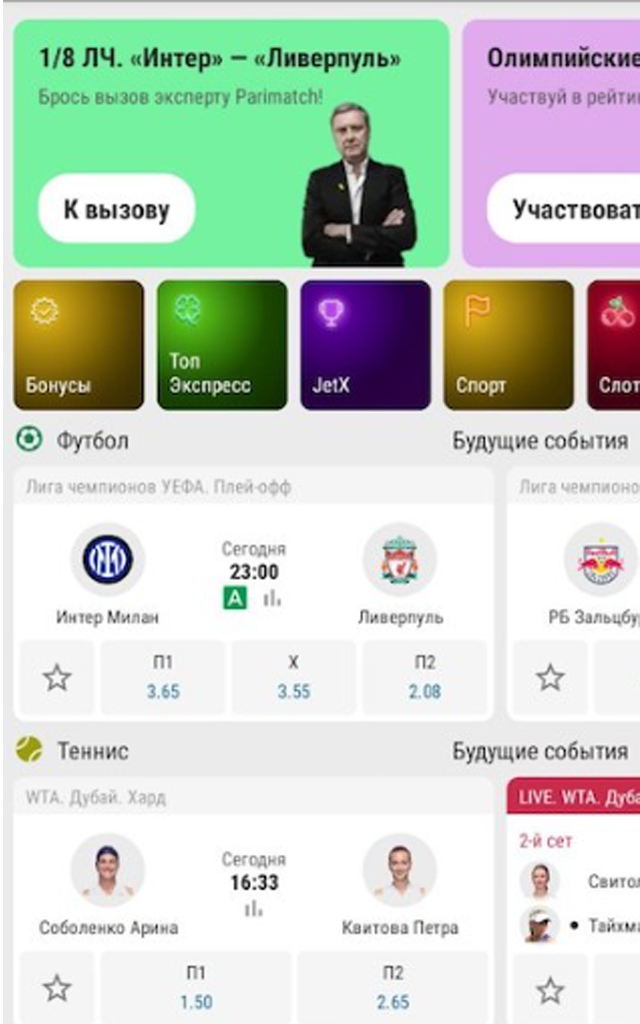Click the Liverpool club crest
Image resolution: width=640 pixels, height=1024 pixels.
[x=400, y=560]
